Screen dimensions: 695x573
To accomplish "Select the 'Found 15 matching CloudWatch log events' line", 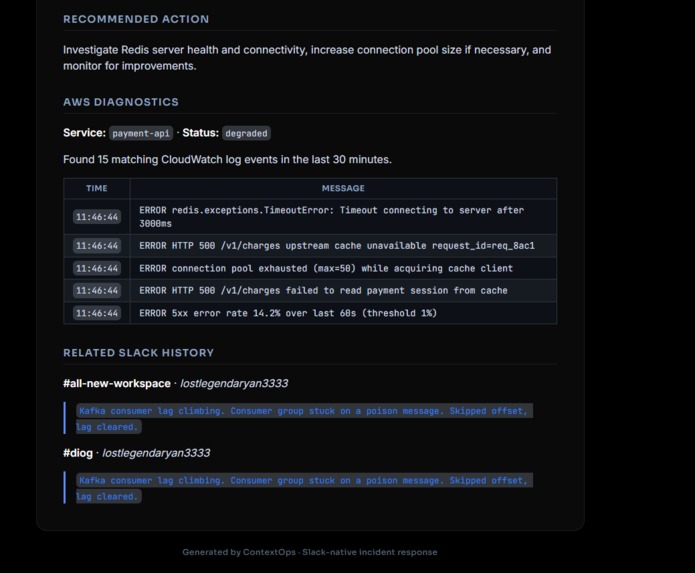I will (x=227, y=160).
